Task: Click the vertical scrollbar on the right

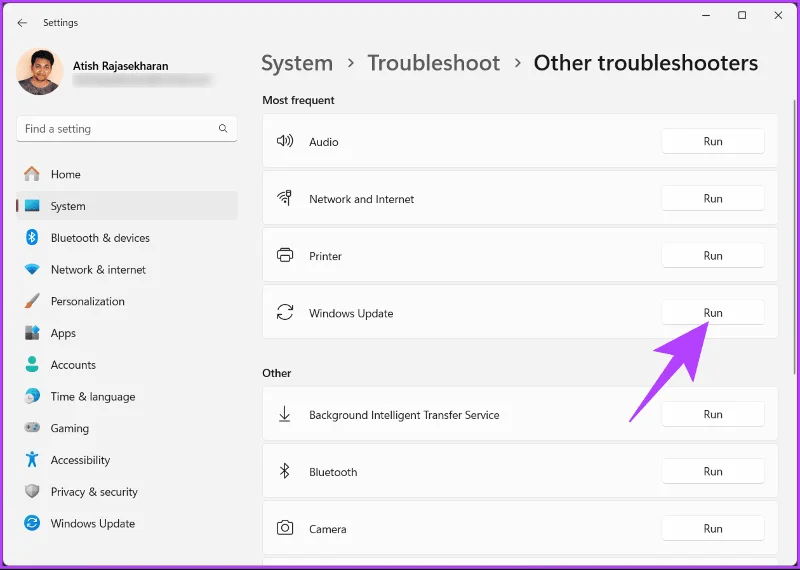Action: 794,237
